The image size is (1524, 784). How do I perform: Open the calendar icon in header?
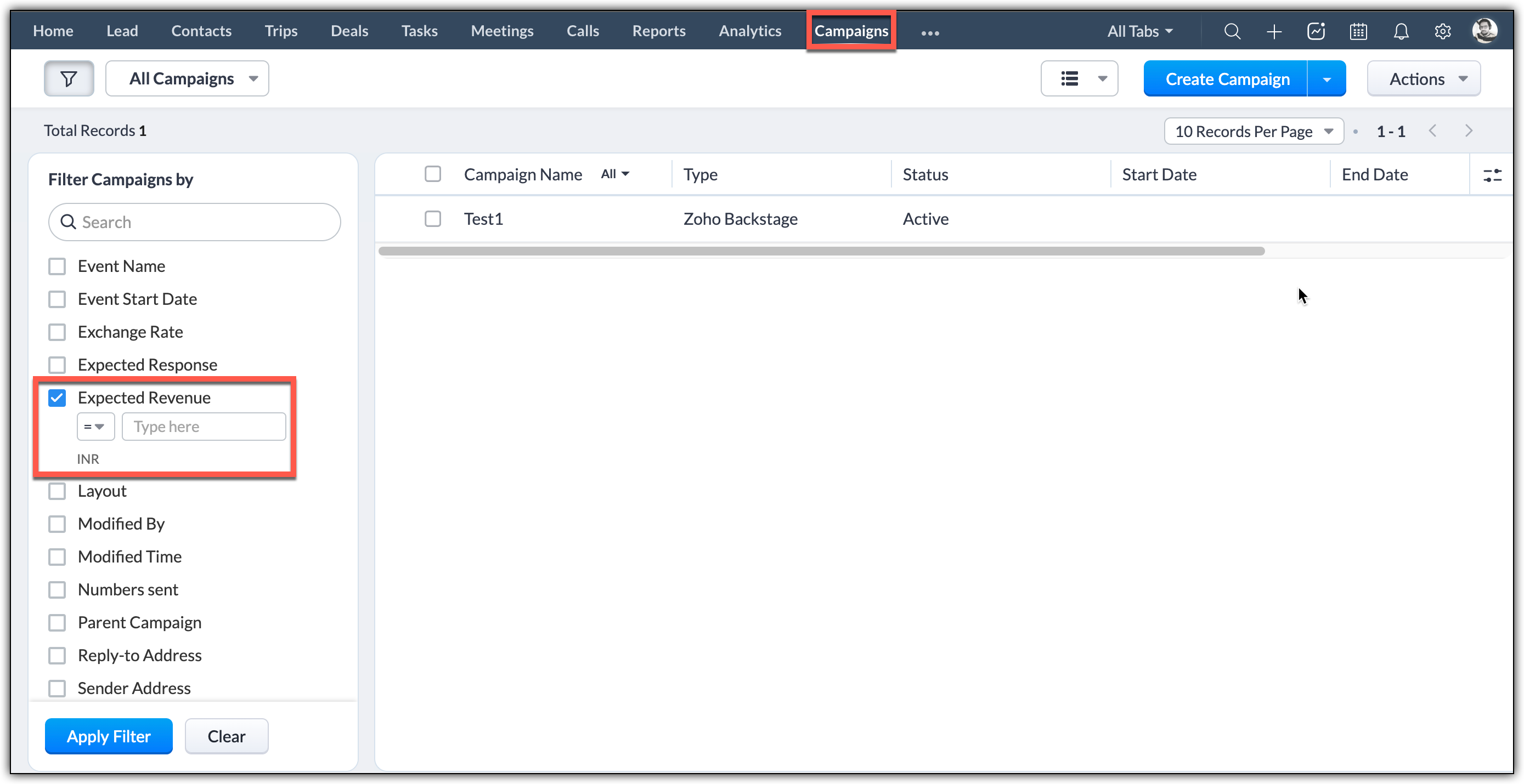point(1358,31)
